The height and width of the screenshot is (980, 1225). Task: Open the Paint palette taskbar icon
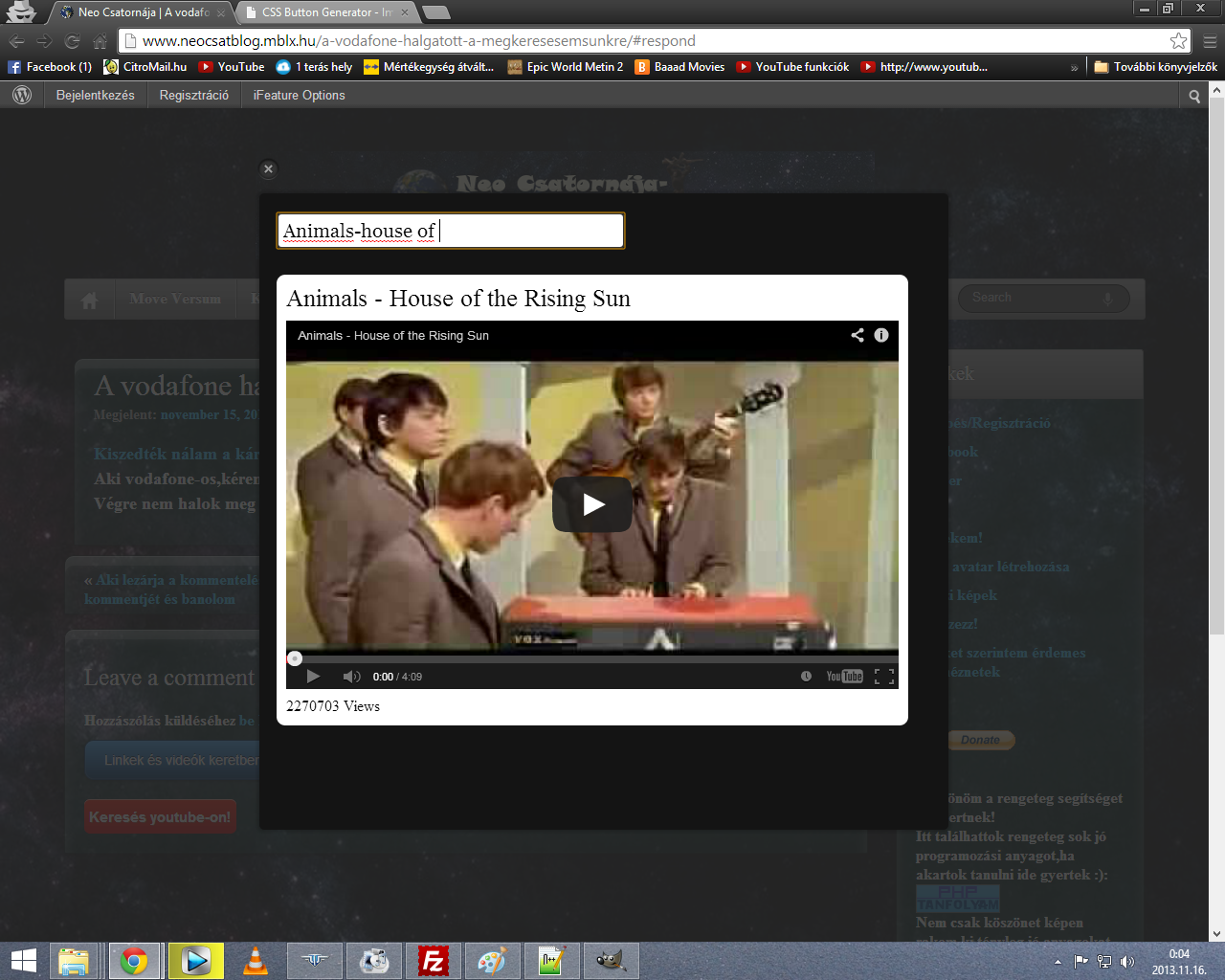pyautogui.click(x=492, y=961)
